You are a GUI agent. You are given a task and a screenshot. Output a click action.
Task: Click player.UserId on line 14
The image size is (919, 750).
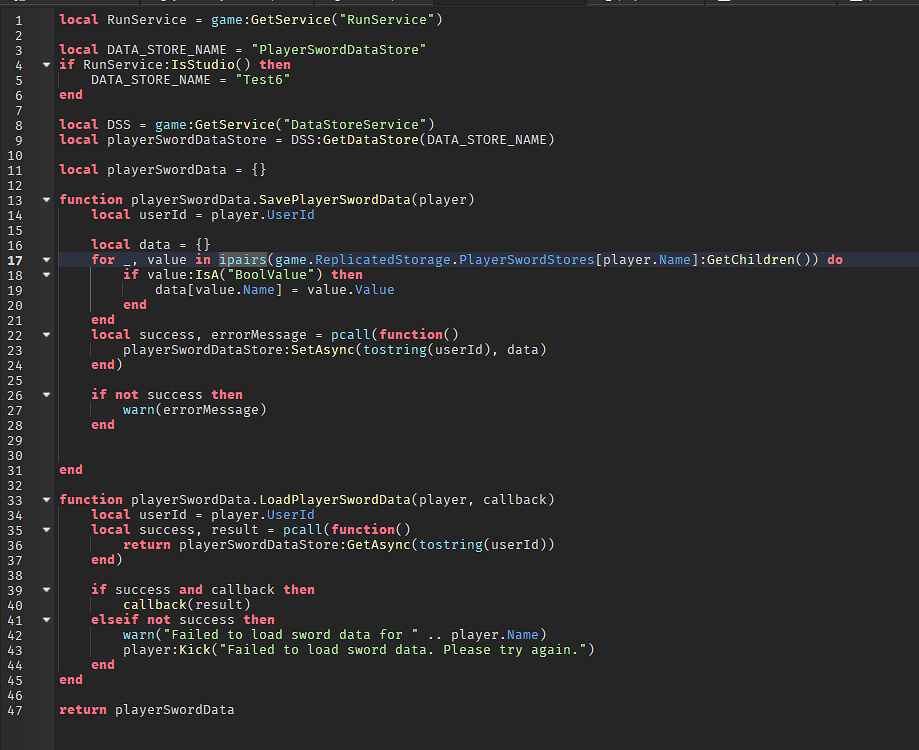[x=263, y=215]
